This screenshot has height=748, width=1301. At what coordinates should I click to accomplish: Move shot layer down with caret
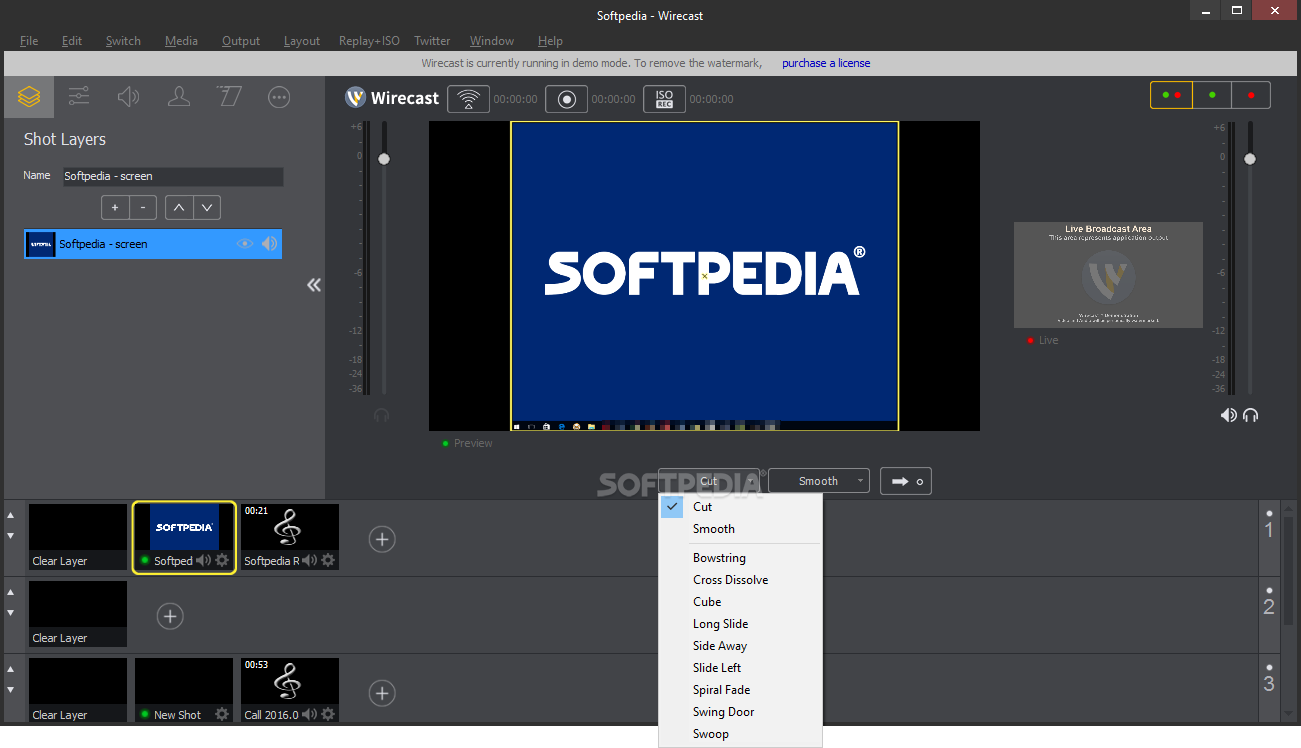(207, 208)
